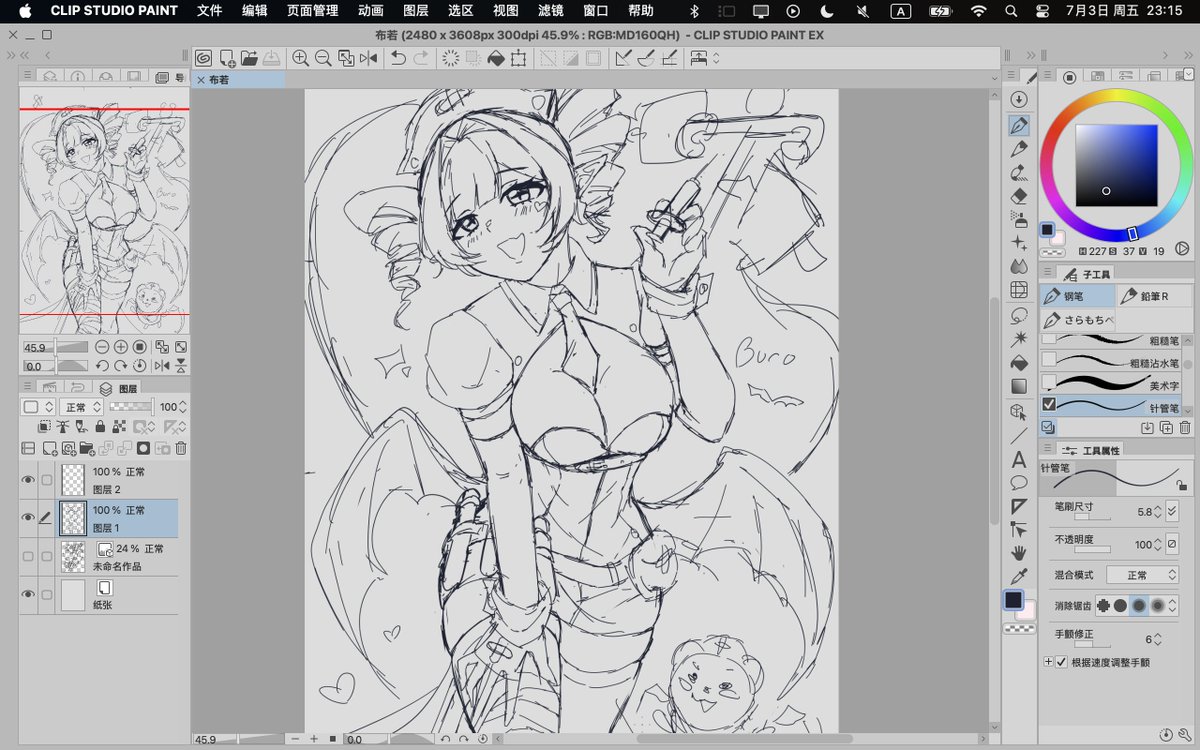Select the Straight line figure tool
The height and width of the screenshot is (750, 1200).
[1019, 436]
